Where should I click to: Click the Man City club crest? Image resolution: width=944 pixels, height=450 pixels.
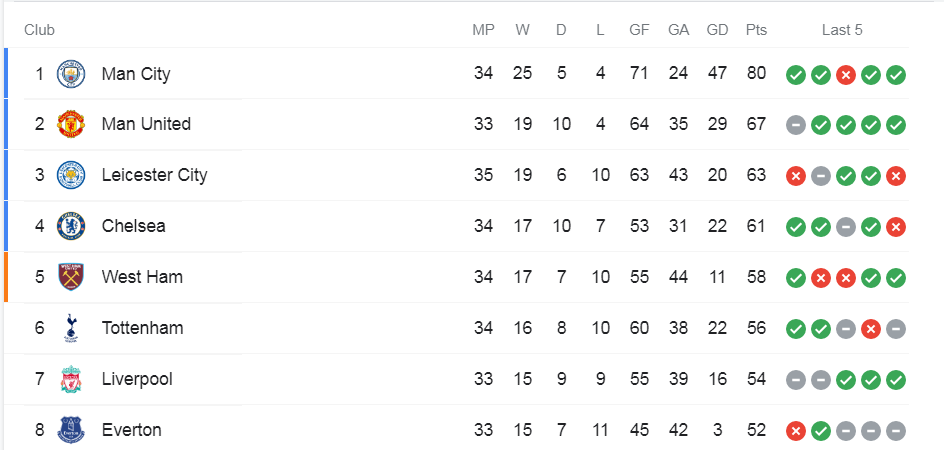[x=71, y=74]
